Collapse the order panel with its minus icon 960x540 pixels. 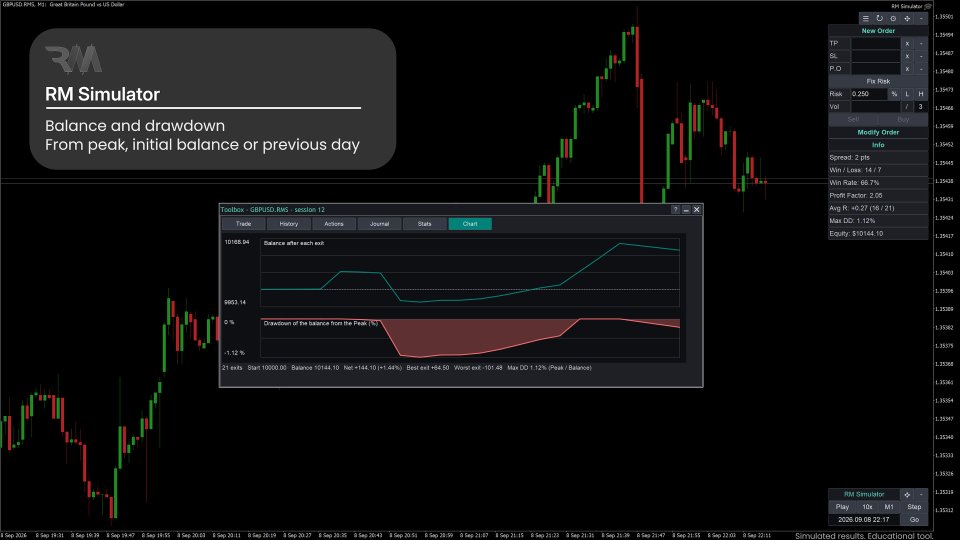(x=921, y=18)
